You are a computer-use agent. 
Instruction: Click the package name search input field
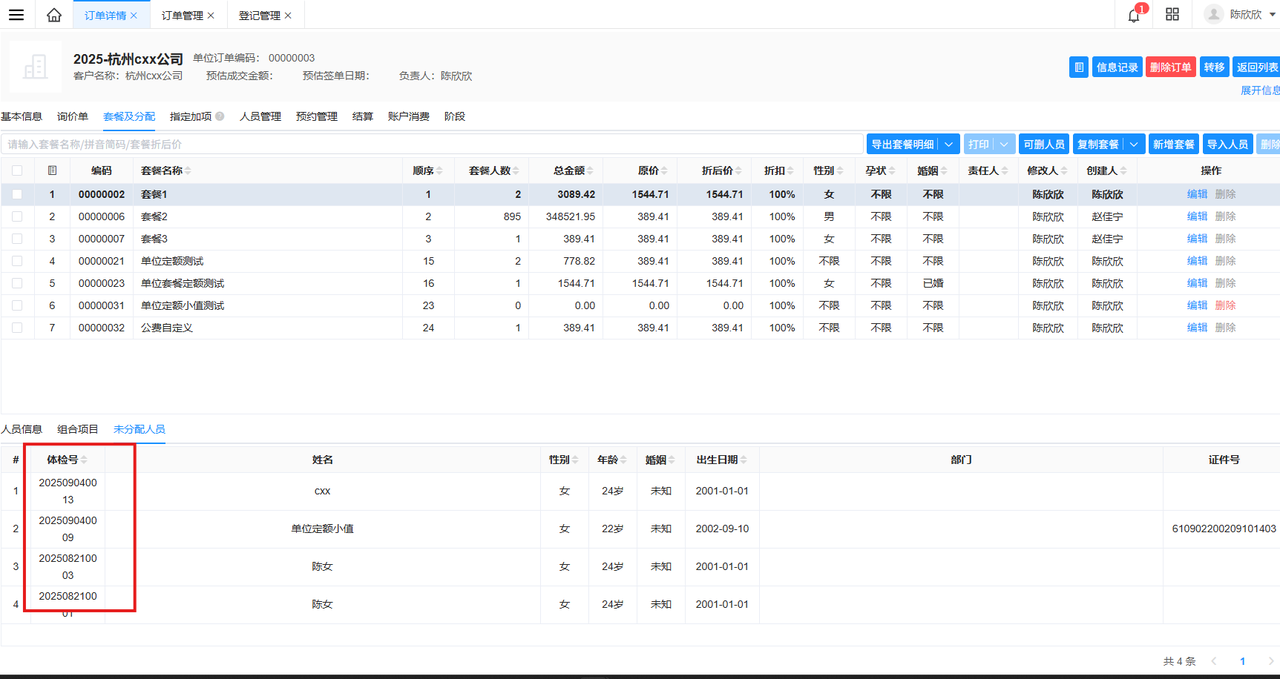[x=430, y=144]
